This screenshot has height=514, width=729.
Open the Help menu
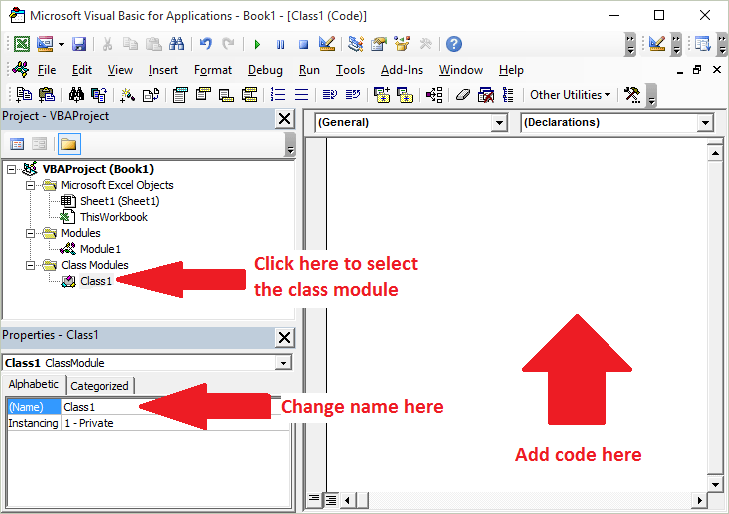point(511,70)
